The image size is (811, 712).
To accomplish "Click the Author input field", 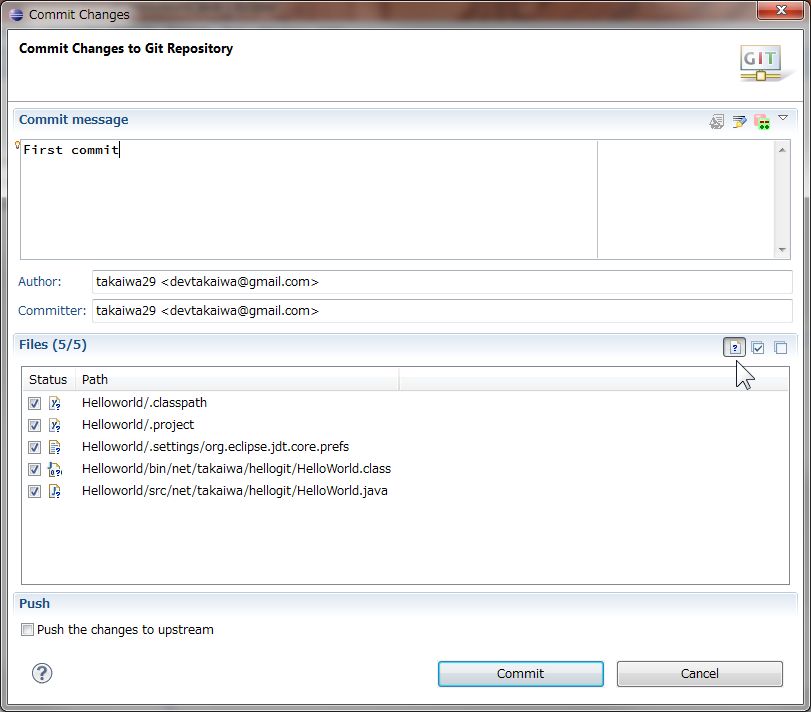I will [x=442, y=282].
